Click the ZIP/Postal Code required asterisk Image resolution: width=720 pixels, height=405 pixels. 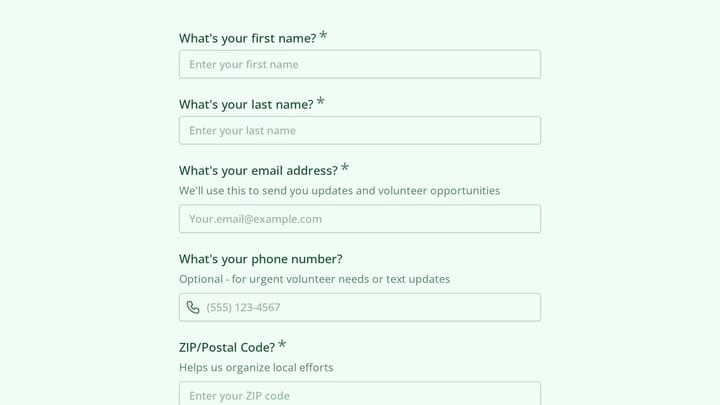[x=282, y=344]
